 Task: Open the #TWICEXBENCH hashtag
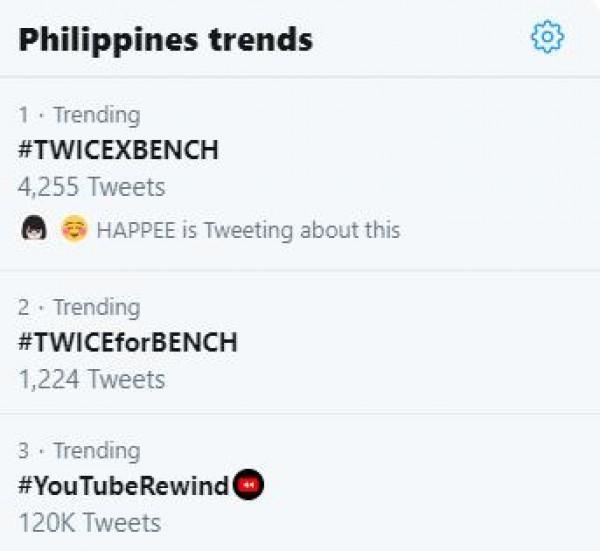point(118,150)
